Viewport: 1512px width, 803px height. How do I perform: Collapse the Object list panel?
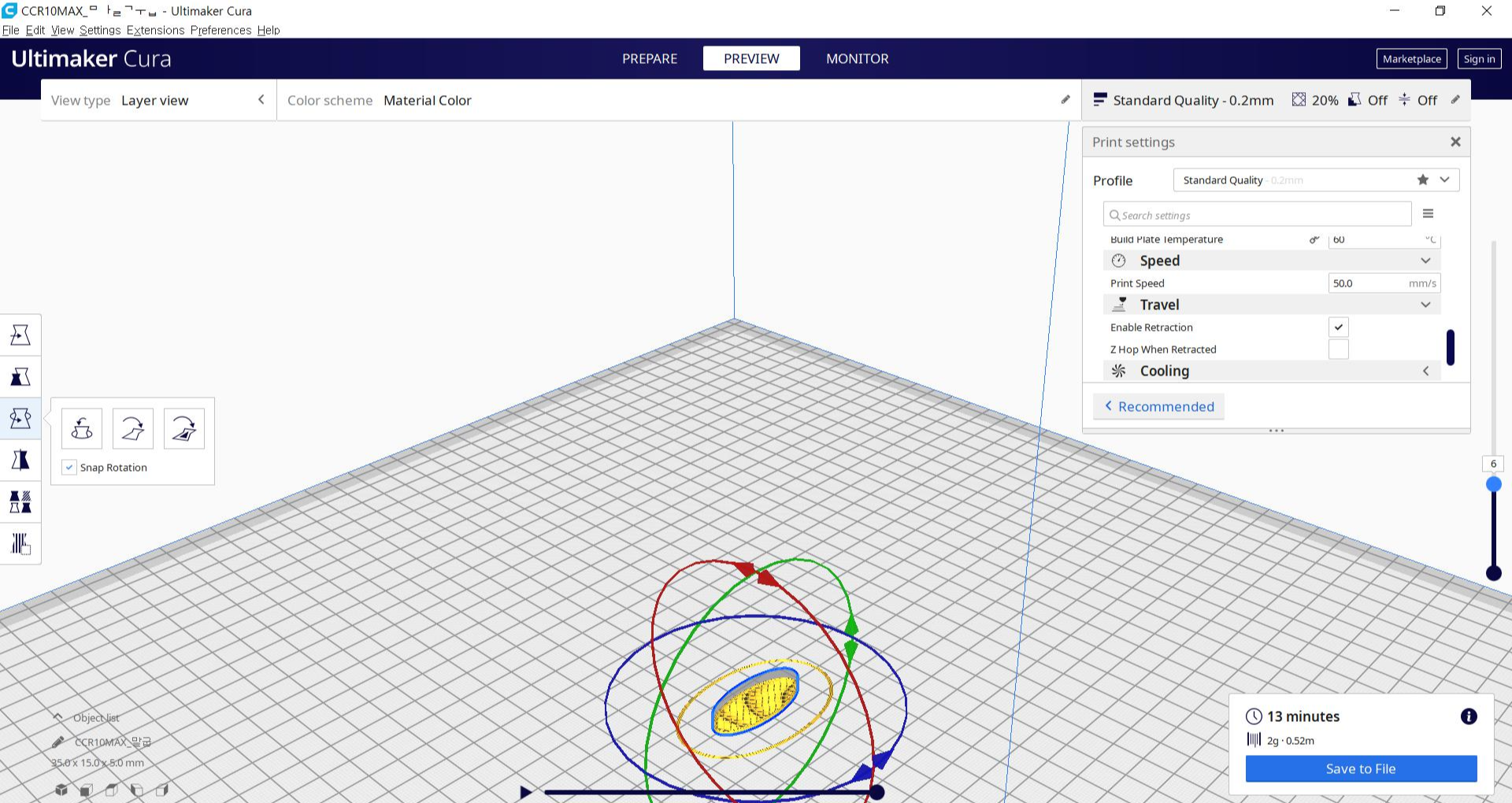click(x=57, y=716)
